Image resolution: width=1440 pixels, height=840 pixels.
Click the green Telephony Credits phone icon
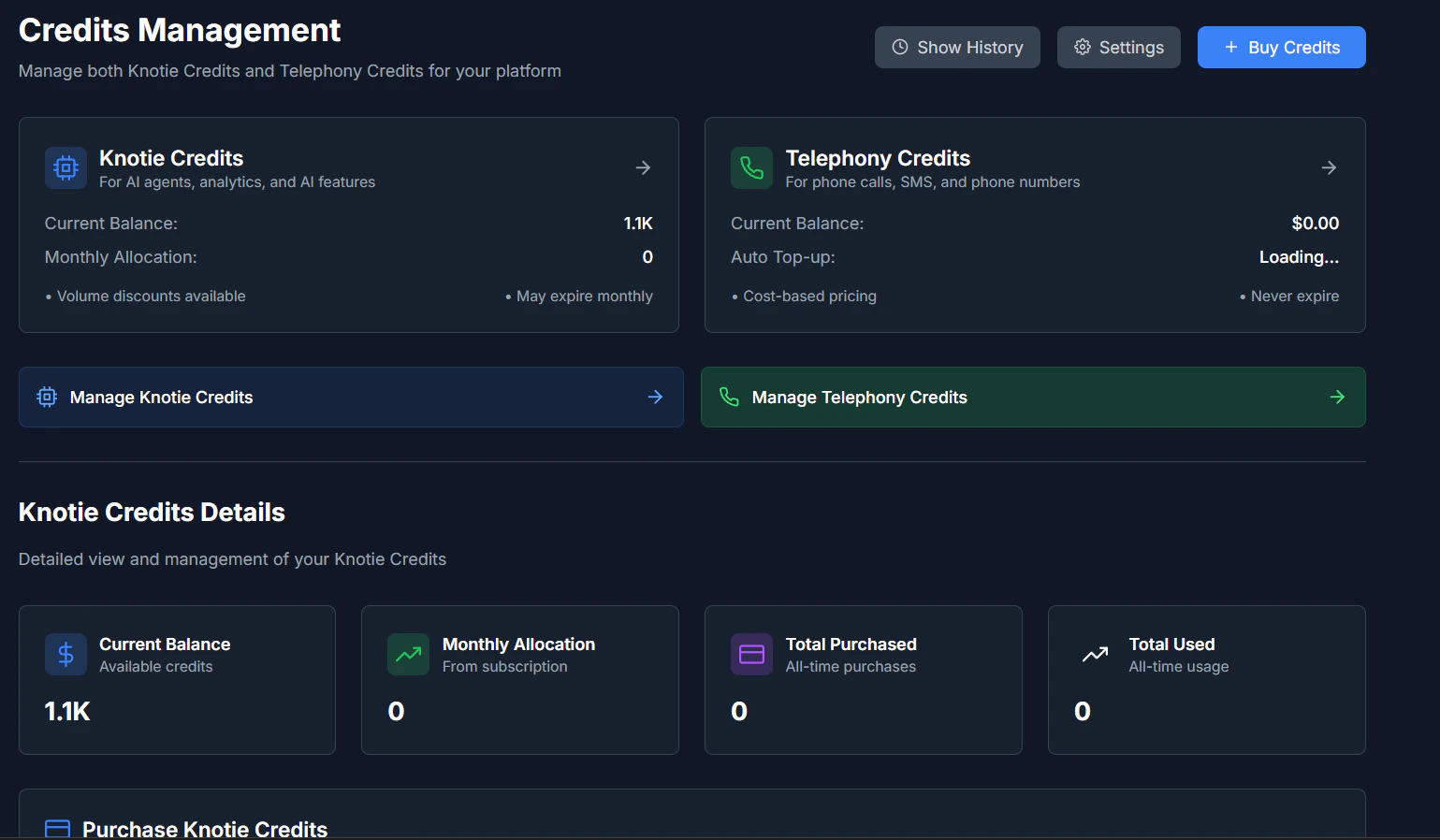pyautogui.click(x=751, y=167)
